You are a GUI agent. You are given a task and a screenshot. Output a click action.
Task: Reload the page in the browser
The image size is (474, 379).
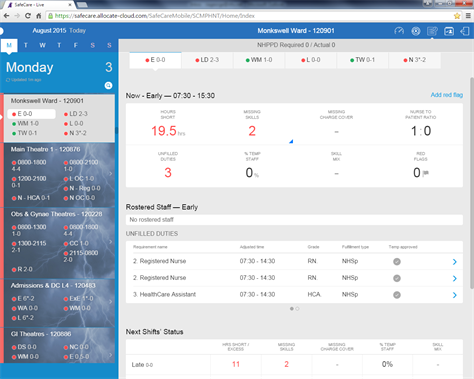(28, 16)
